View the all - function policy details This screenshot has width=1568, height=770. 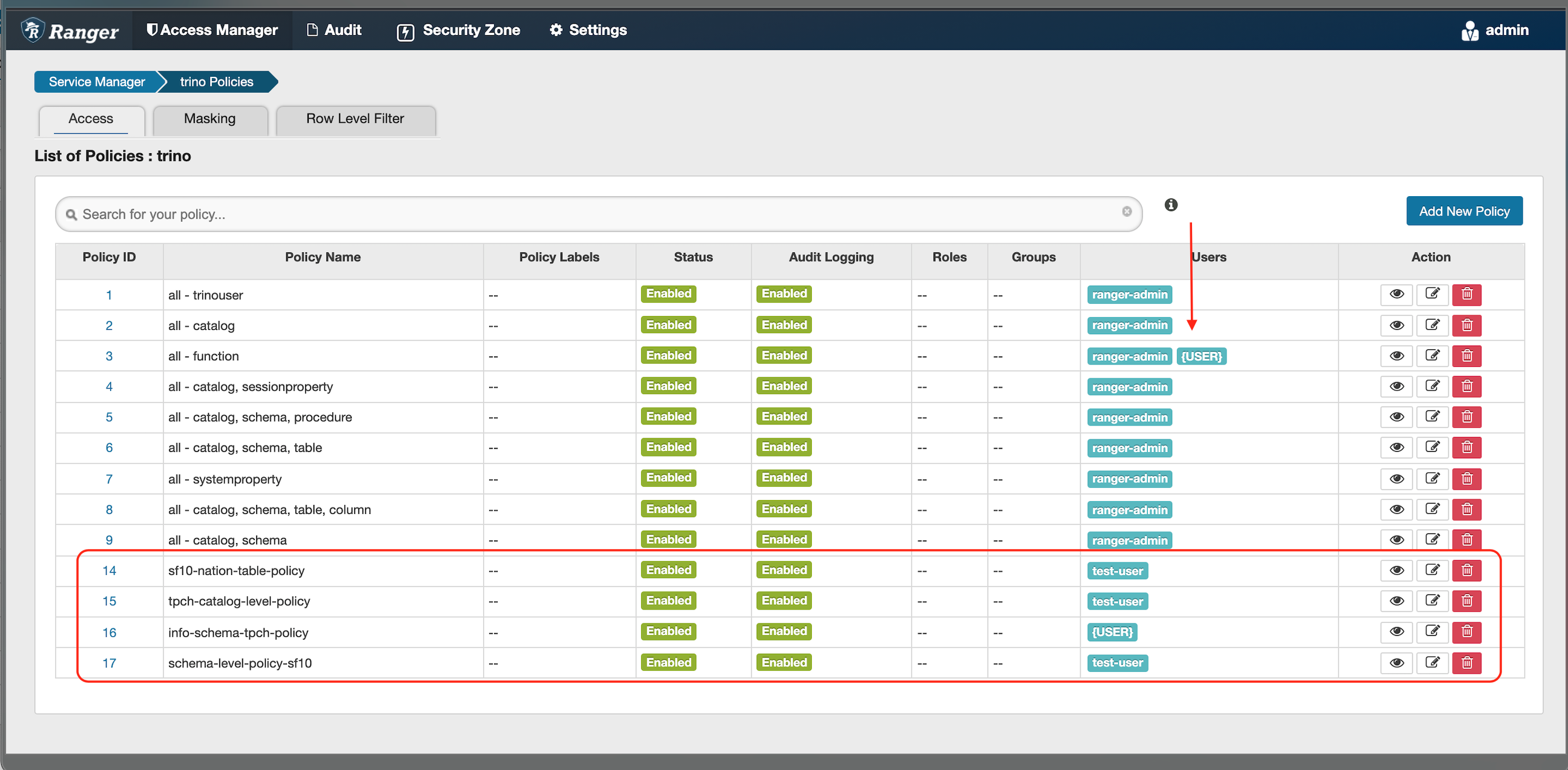[1396, 355]
